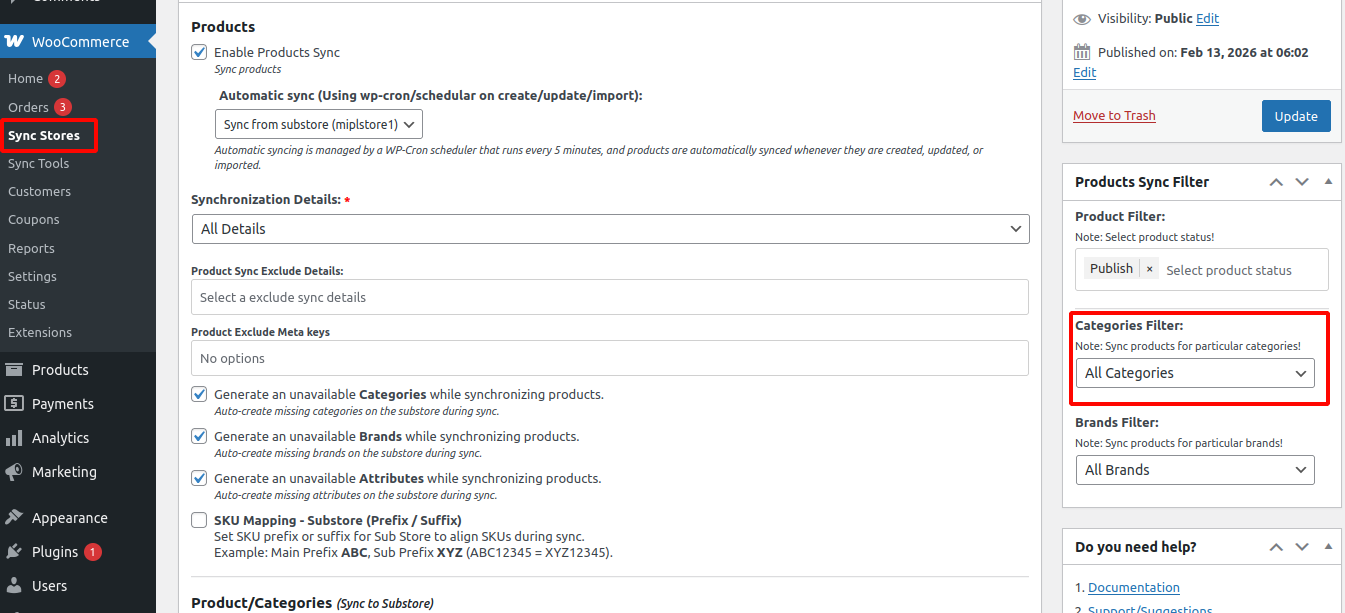The image size is (1345, 613).
Task: Remove the Publish status tag
Action: [x=1149, y=269]
